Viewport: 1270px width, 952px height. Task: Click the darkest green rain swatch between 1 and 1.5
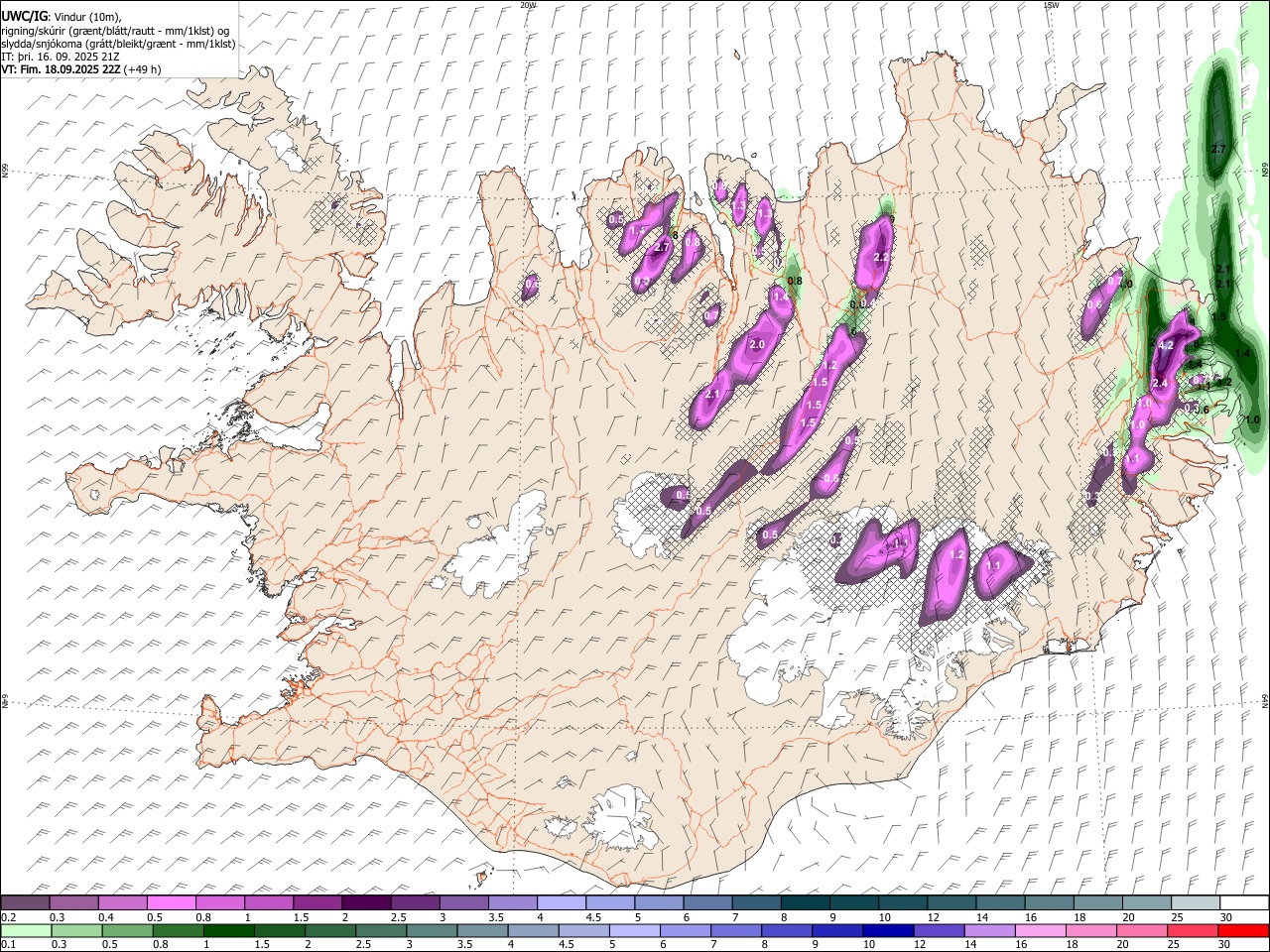pos(227,931)
